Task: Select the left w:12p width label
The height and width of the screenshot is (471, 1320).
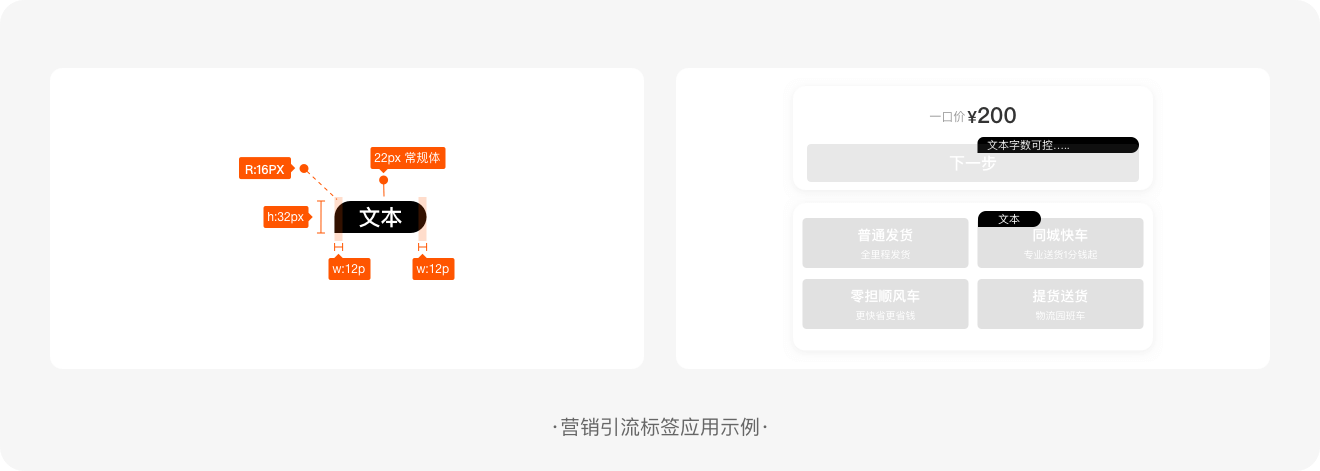Action: (349, 268)
